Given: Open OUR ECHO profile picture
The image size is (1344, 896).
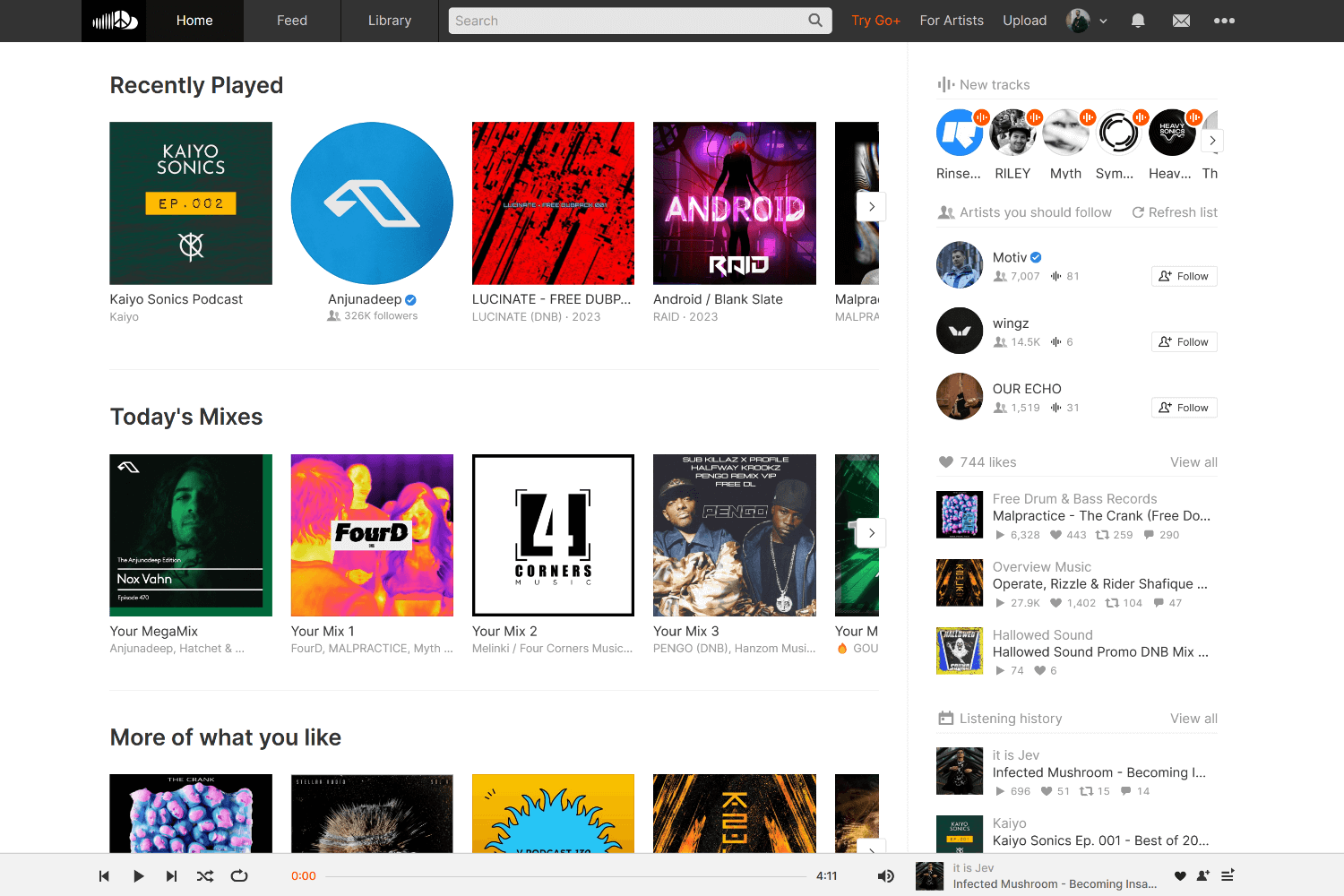Looking at the screenshot, I should click(x=960, y=396).
